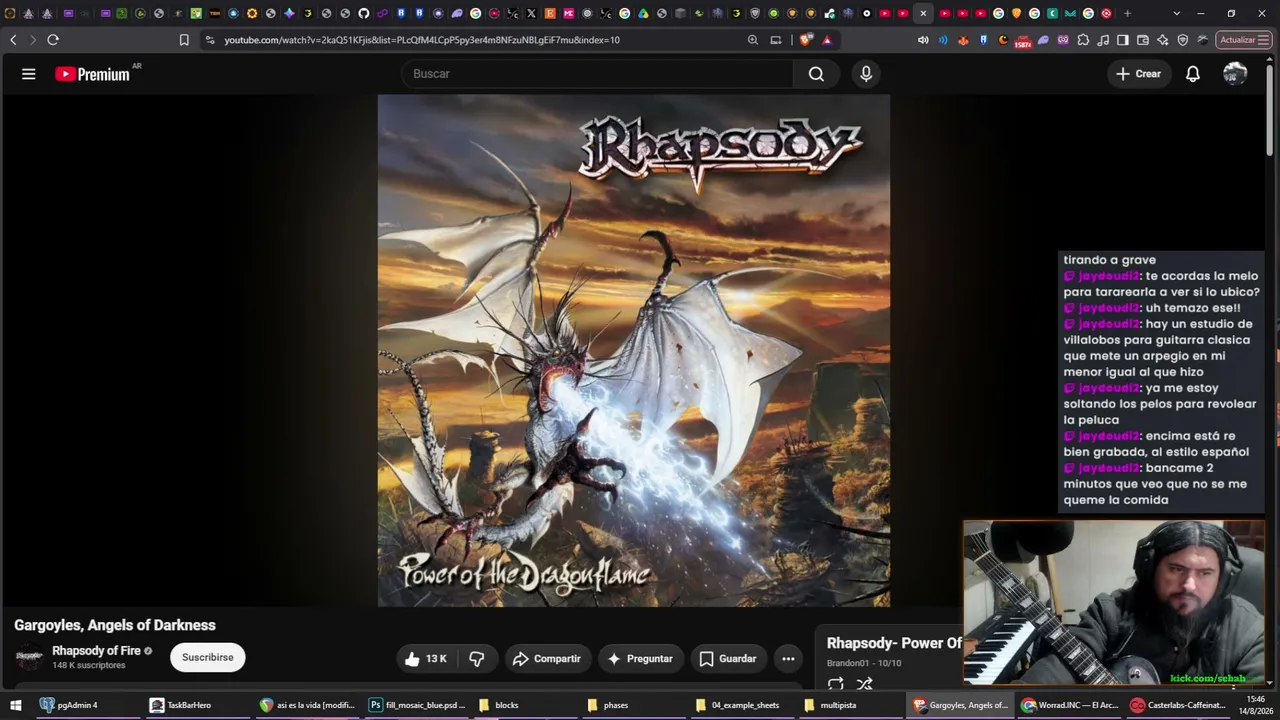Screen dimensions: 1280x720
Task: Bookmark this page in the address bar
Action: click(x=184, y=40)
